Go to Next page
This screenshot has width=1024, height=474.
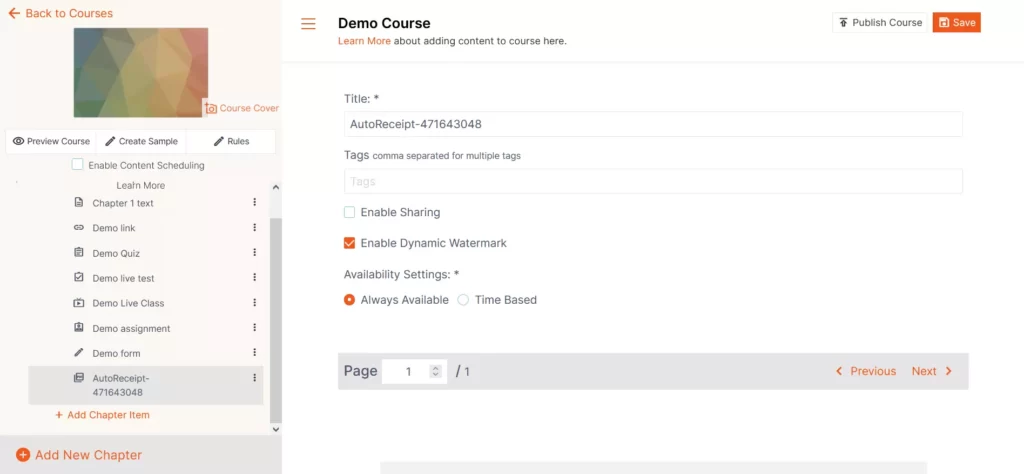(x=931, y=371)
